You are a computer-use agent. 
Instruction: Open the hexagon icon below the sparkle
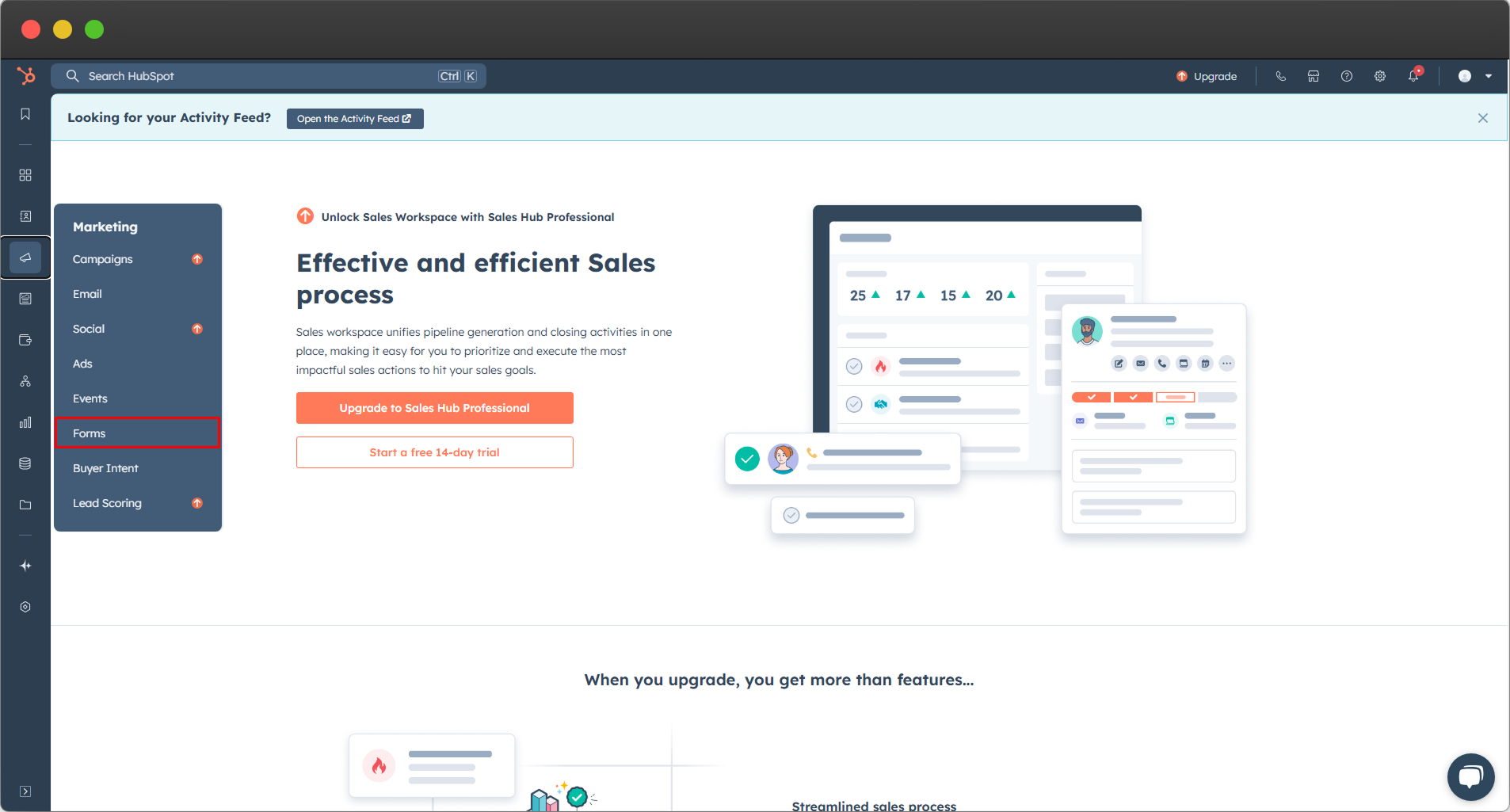pos(25,607)
